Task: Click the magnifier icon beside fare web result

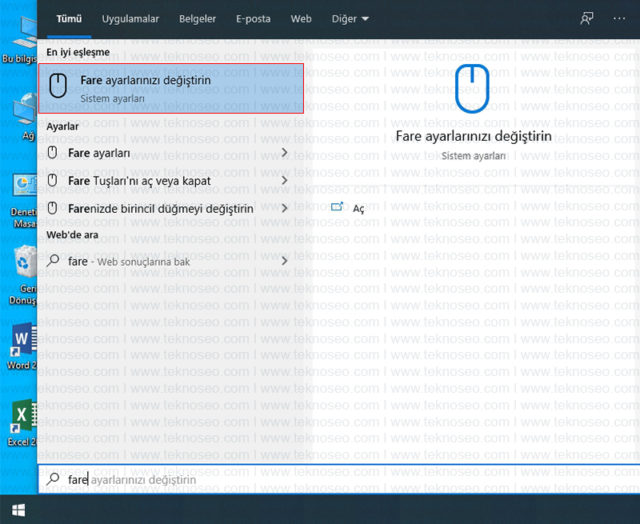Action: tap(53, 260)
